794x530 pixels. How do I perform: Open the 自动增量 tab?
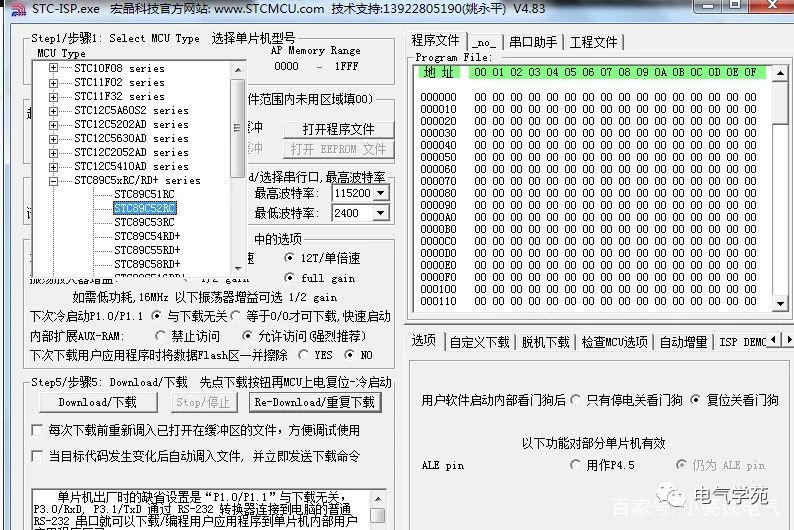click(684, 343)
